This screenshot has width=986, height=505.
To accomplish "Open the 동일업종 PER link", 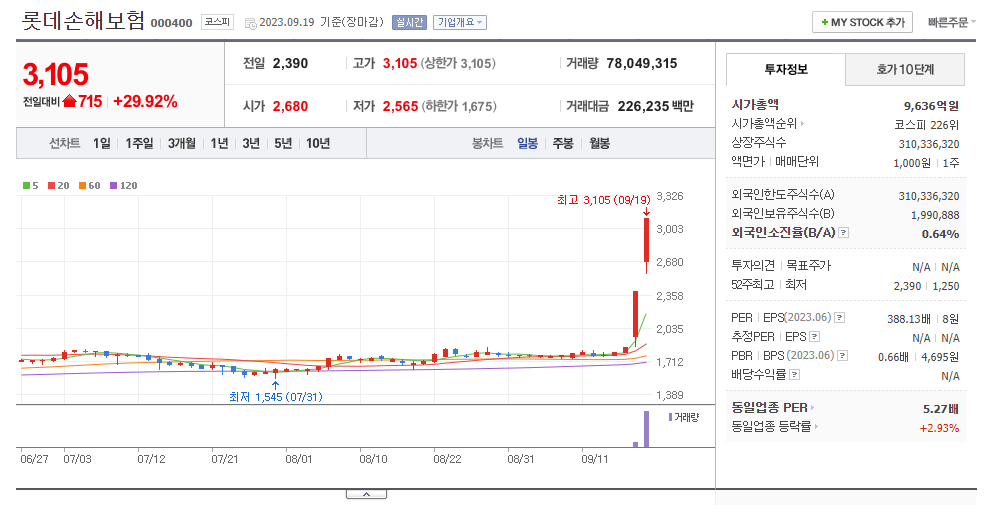I will (773, 408).
